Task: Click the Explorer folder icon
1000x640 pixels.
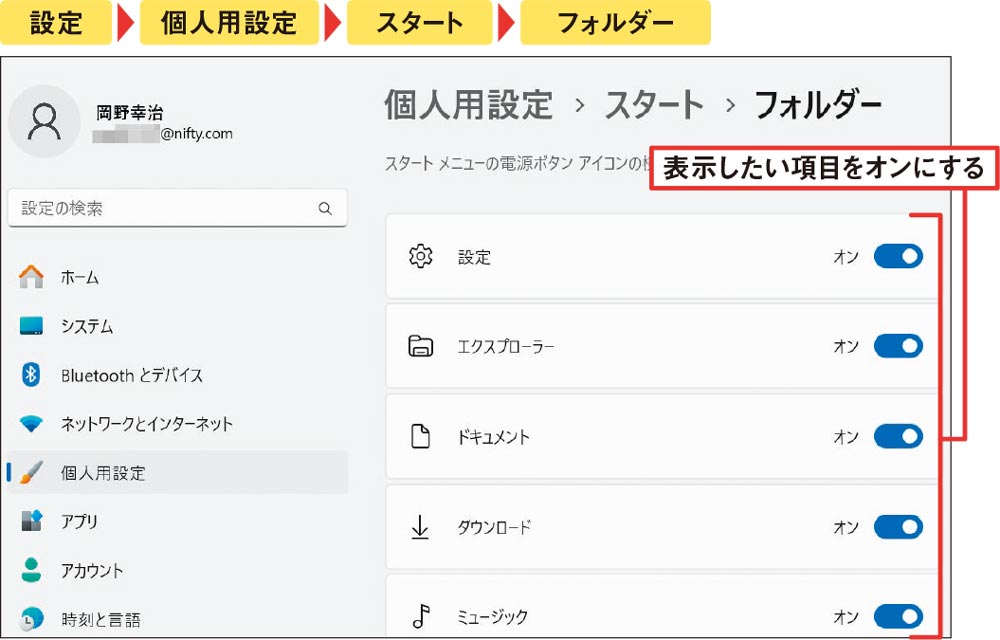Action: point(420,346)
